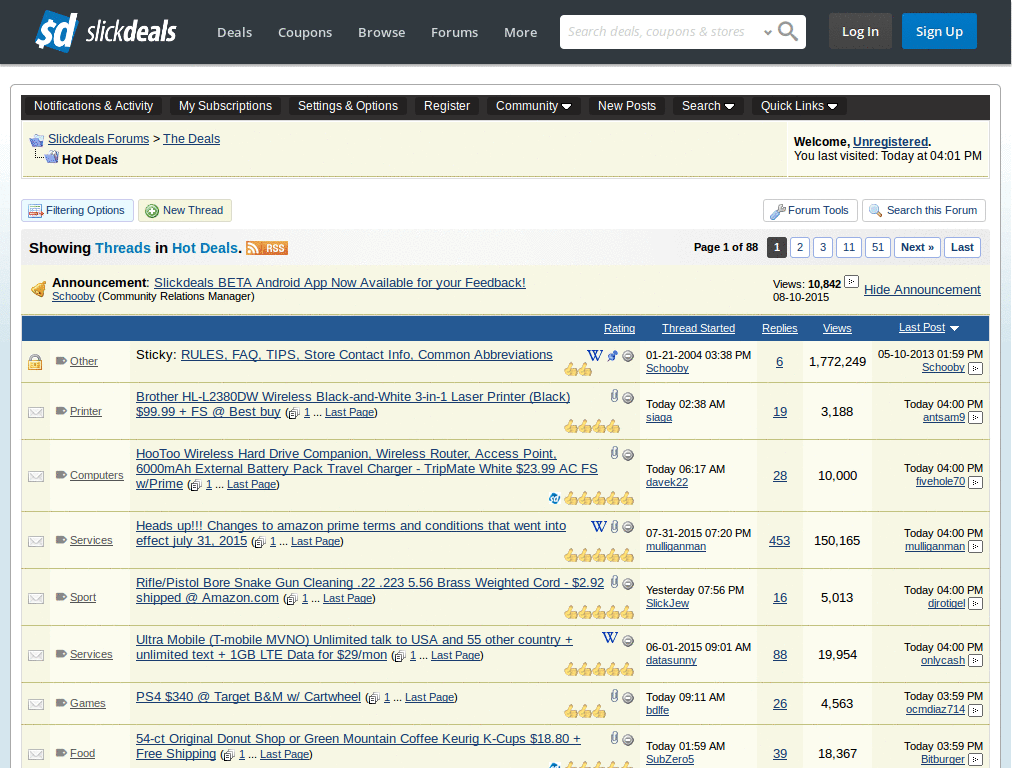Click the pin icon on the RULES sticky
1024x768 pixels.
point(612,354)
